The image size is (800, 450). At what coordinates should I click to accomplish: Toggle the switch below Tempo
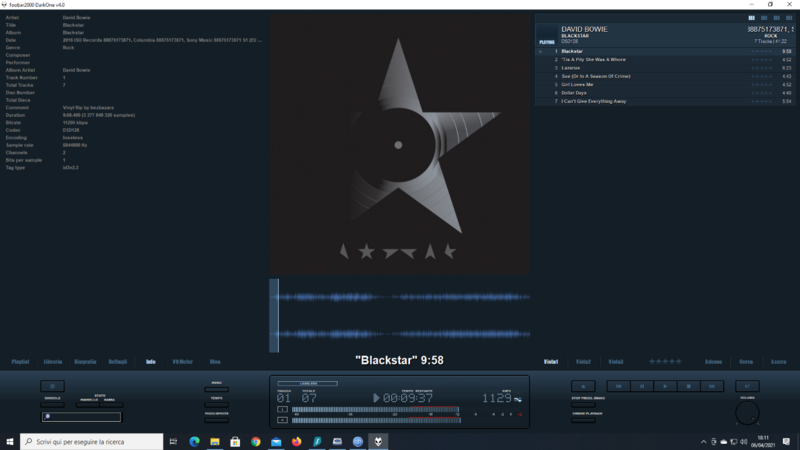tap(216, 420)
